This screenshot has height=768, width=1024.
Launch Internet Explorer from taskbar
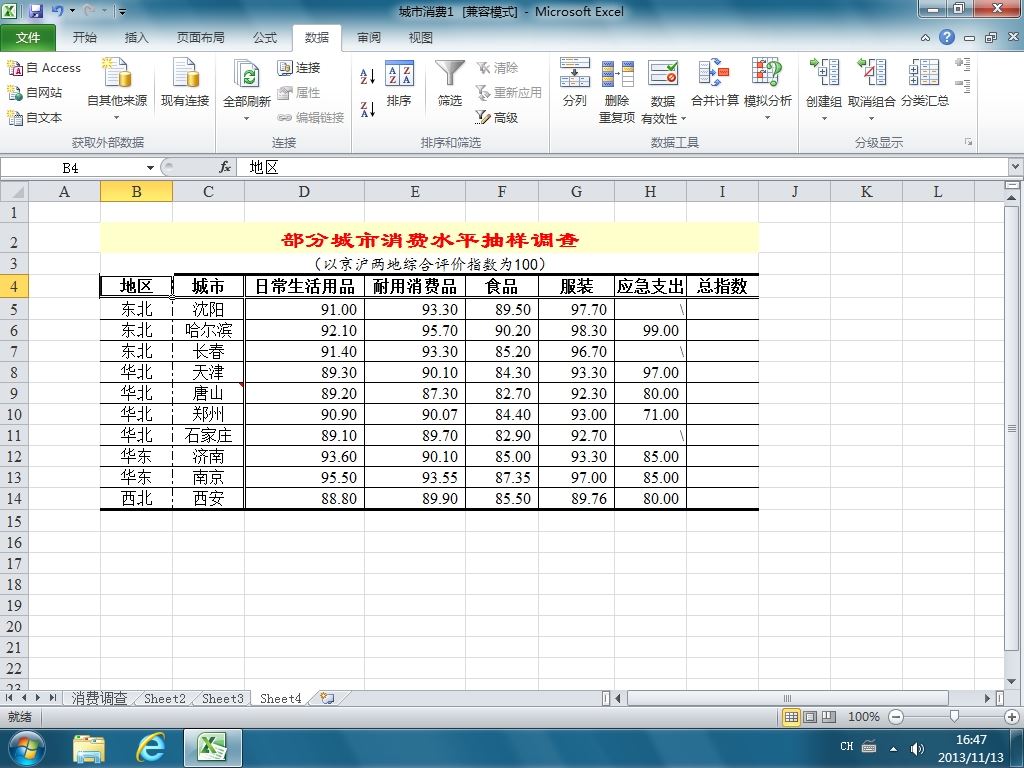[151, 748]
